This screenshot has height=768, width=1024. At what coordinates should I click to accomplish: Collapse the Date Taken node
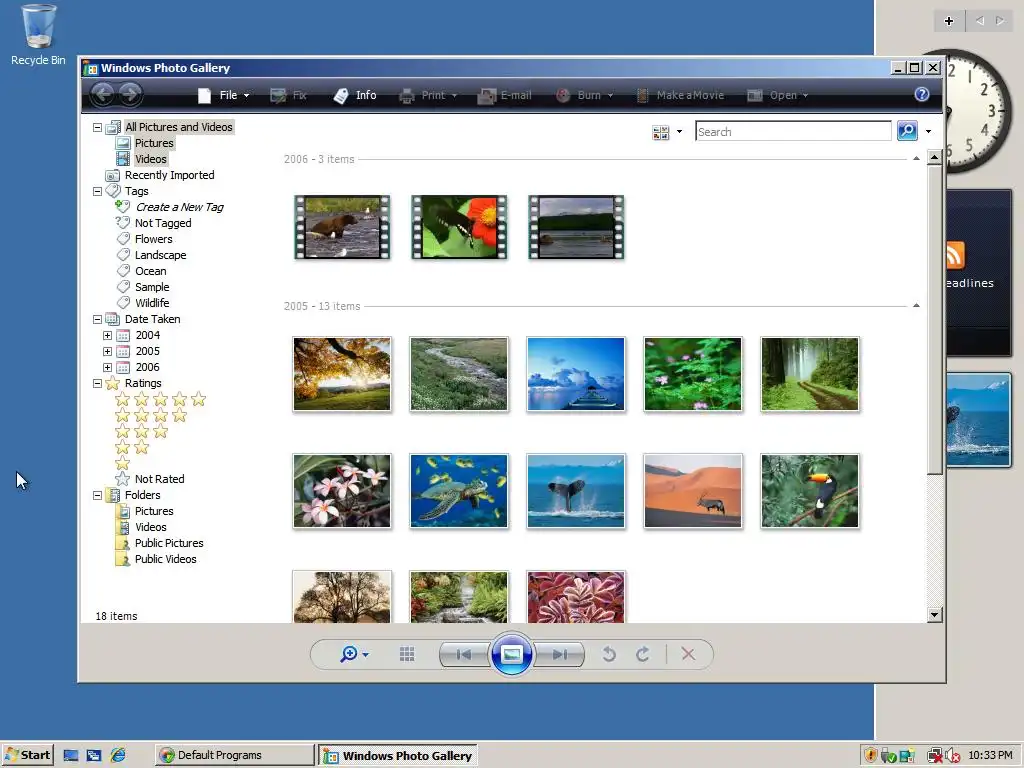click(x=97, y=319)
